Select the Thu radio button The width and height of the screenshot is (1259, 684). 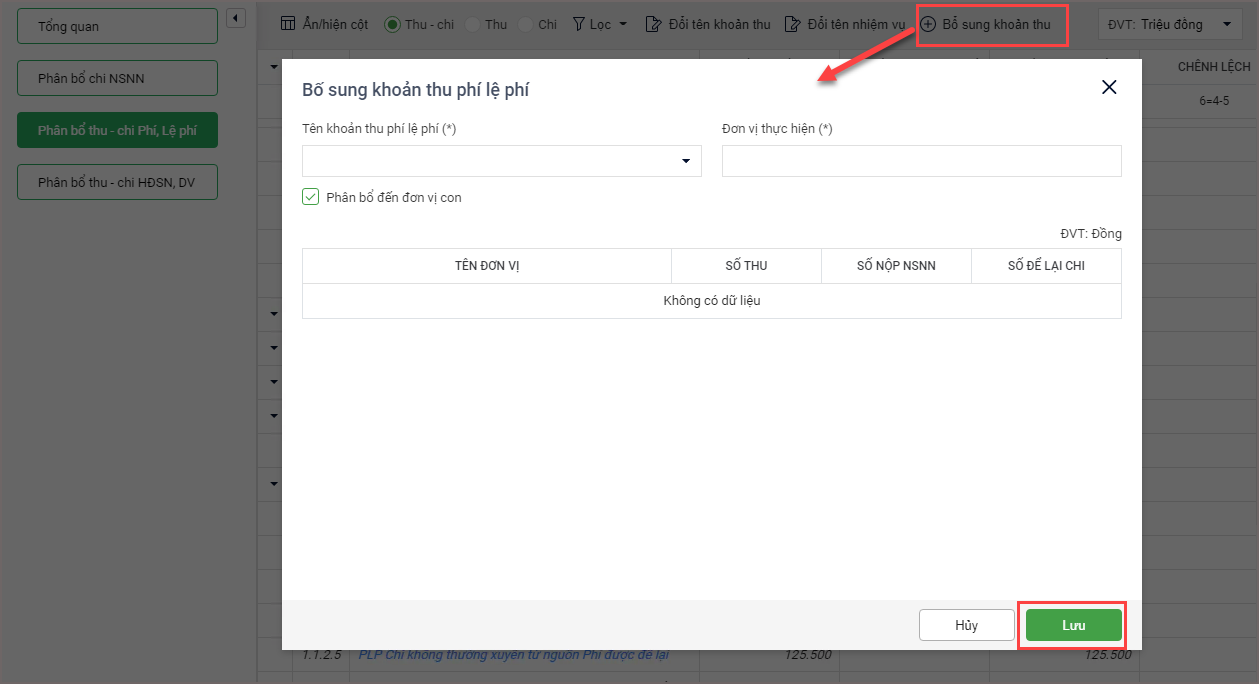pos(473,24)
